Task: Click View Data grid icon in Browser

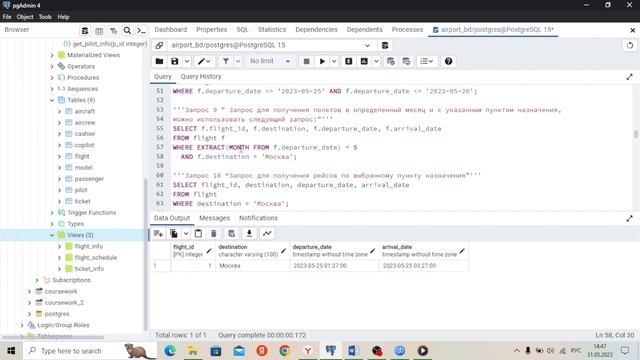Action: coord(99,31)
